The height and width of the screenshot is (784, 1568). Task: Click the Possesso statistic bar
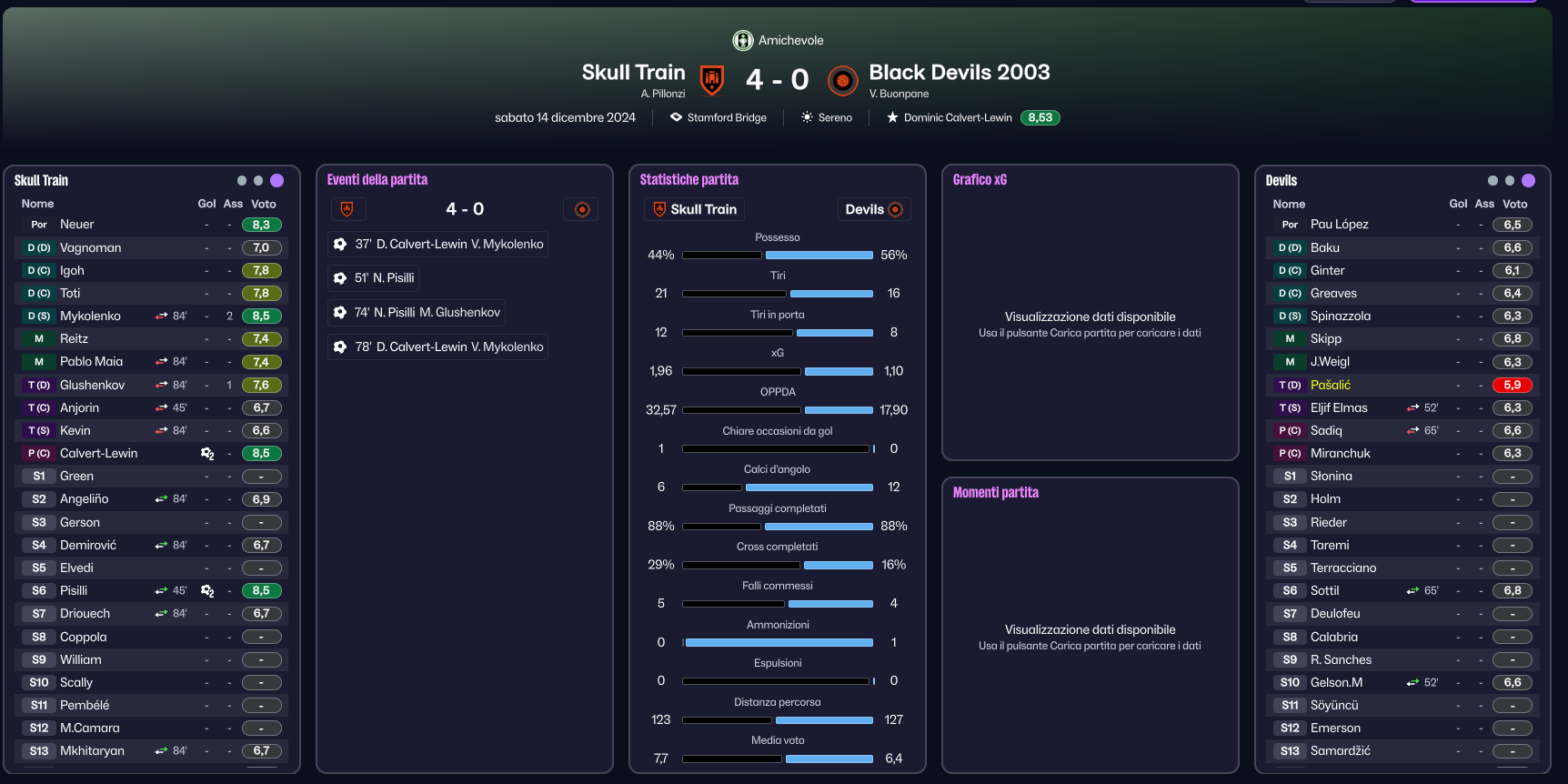[x=778, y=255]
